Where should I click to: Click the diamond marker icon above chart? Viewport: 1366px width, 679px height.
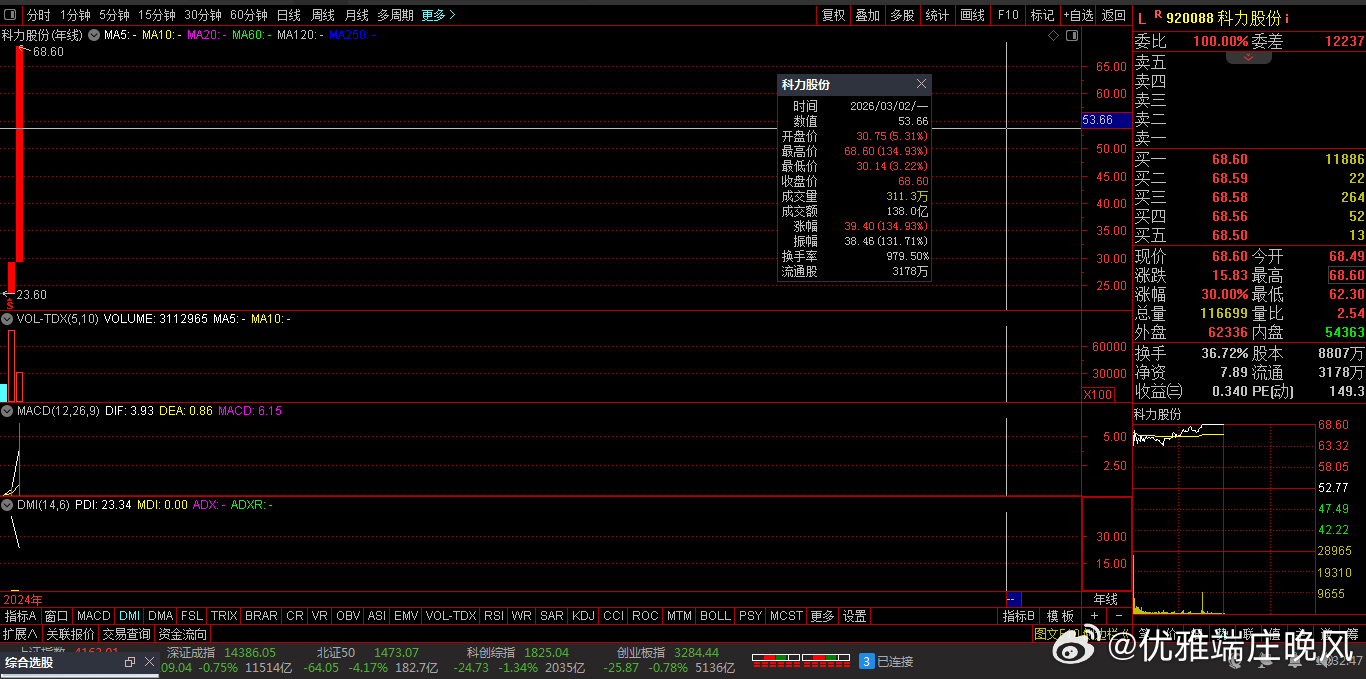[x=1053, y=36]
